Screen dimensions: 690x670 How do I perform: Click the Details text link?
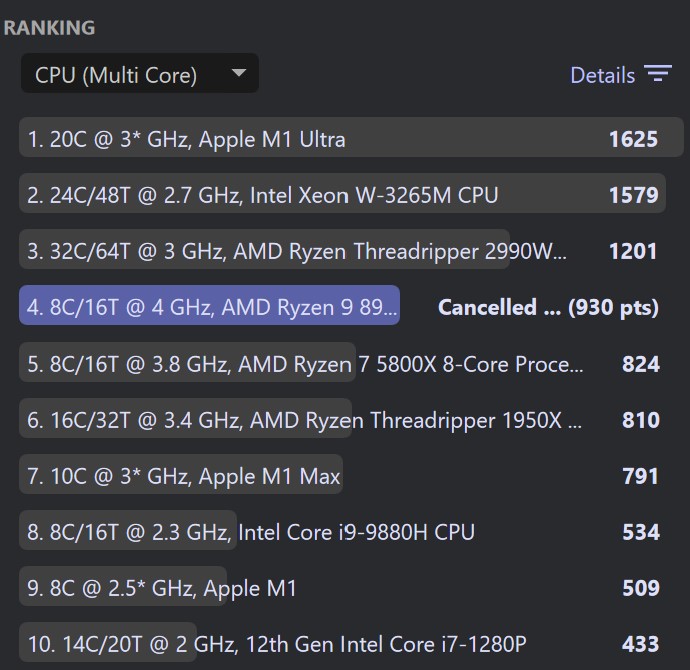pyautogui.click(x=602, y=75)
